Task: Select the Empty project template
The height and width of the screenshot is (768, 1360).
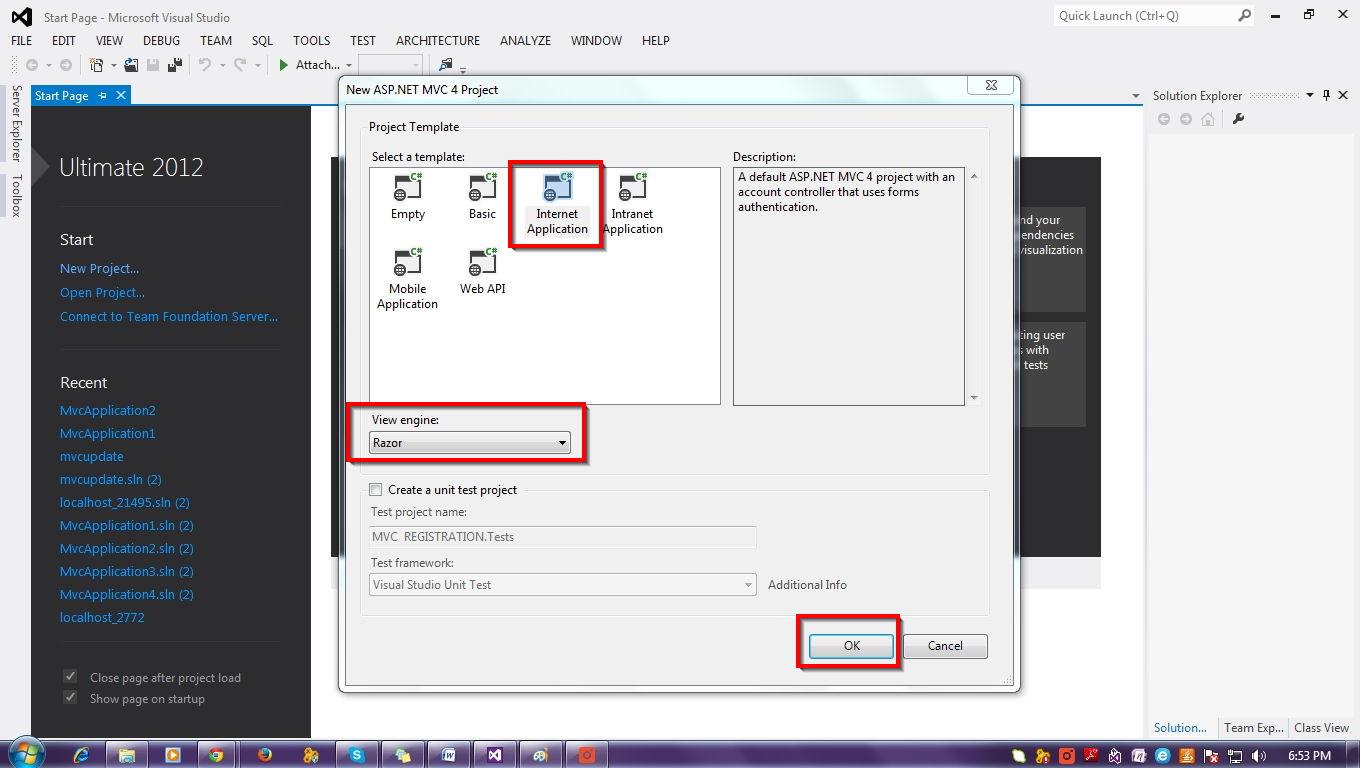Action: point(407,195)
